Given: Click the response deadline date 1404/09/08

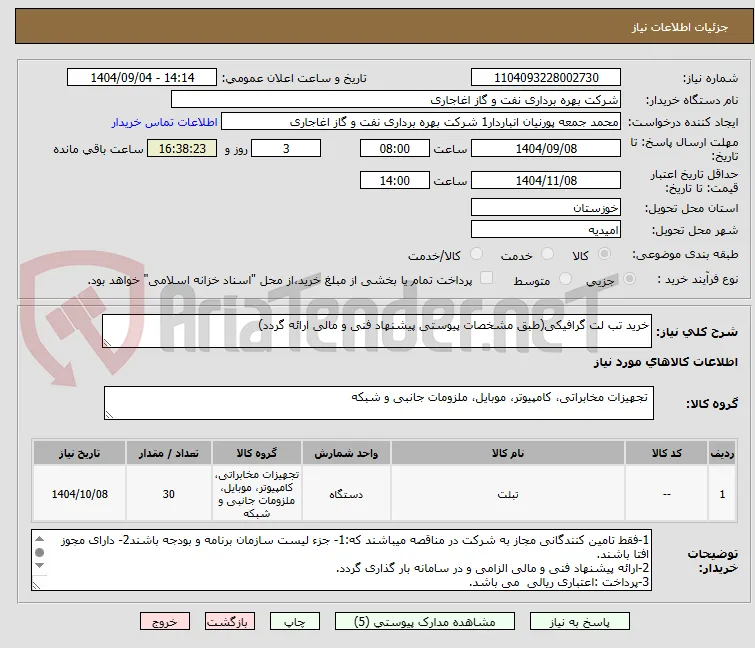Looking at the screenshot, I should point(546,148).
